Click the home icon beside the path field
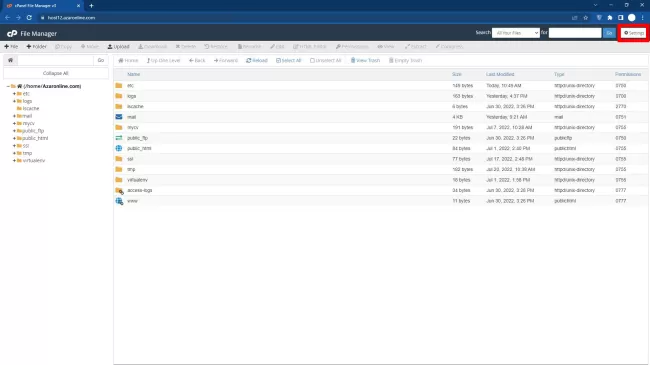 pos(10,60)
